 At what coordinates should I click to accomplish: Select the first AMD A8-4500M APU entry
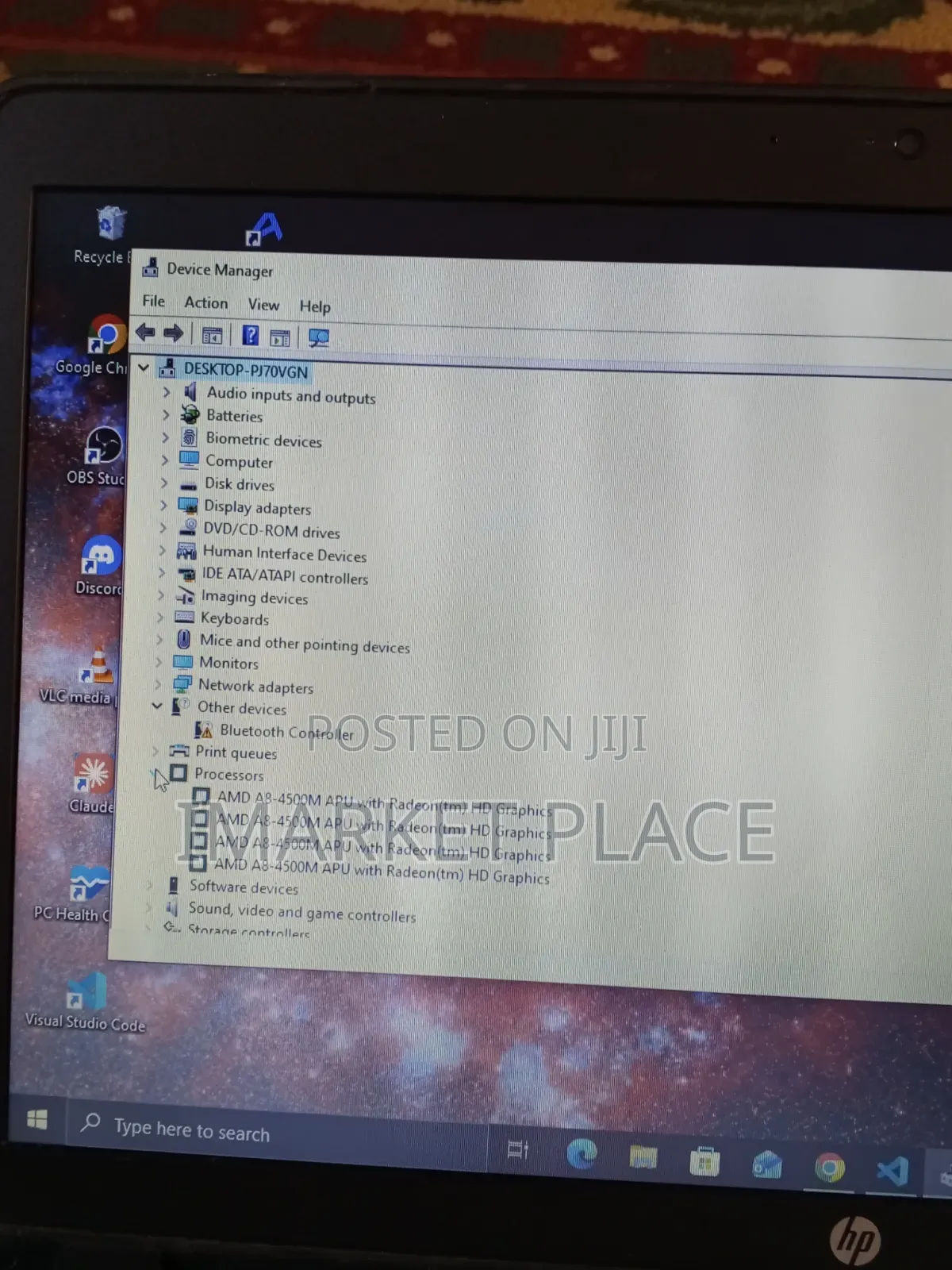pos(384,803)
